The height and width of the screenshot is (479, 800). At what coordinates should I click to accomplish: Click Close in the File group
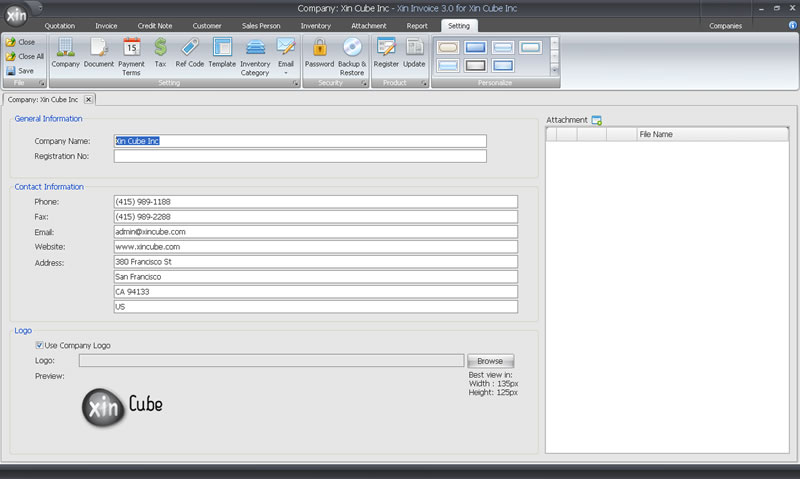point(20,42)
